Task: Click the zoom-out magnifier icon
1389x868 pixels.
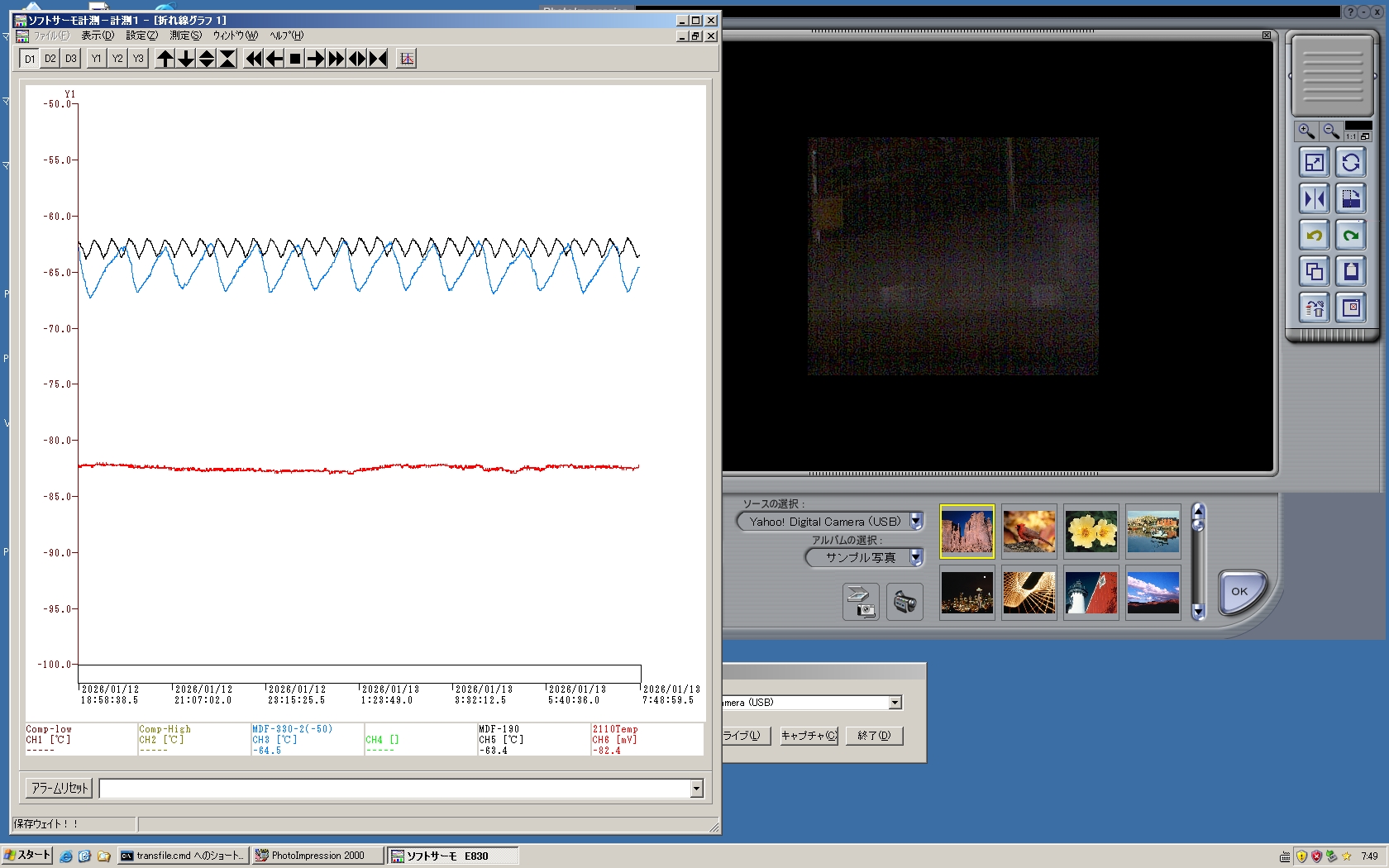Action: pos(1331,131)
